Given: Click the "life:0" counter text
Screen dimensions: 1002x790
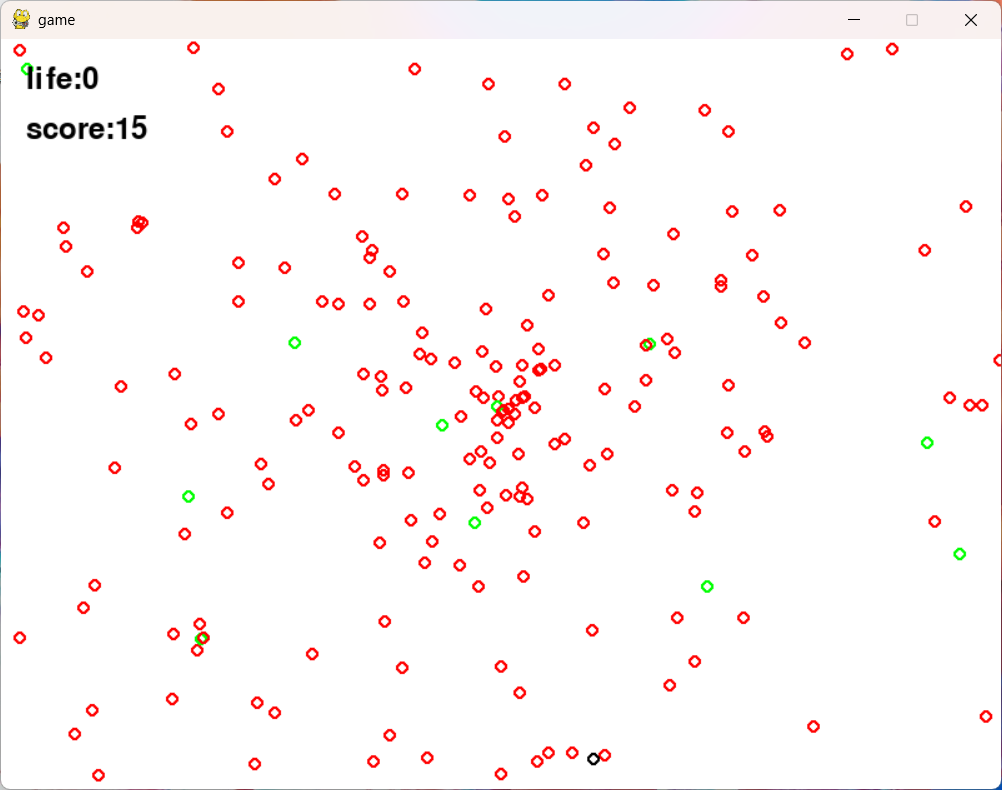Looking at the screenshot, I should [x=62, y=79].
